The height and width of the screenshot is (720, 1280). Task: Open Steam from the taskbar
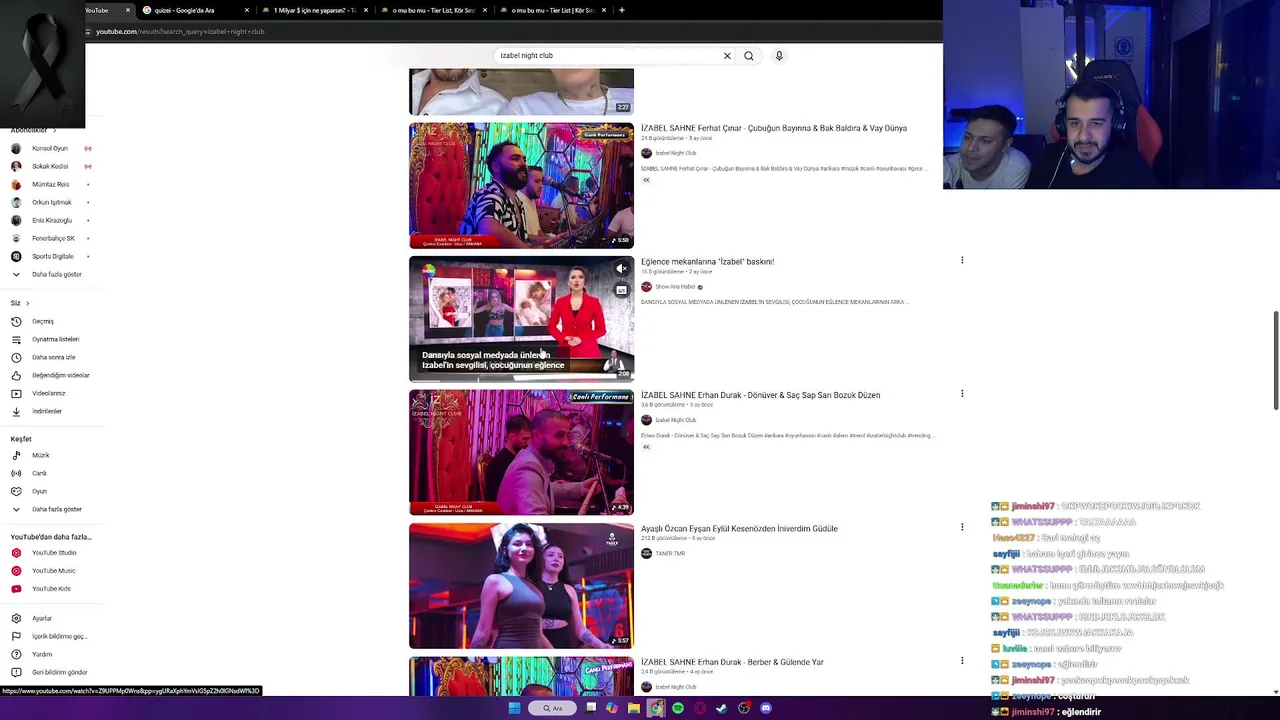pyautogui.click(x=722, y=708)
